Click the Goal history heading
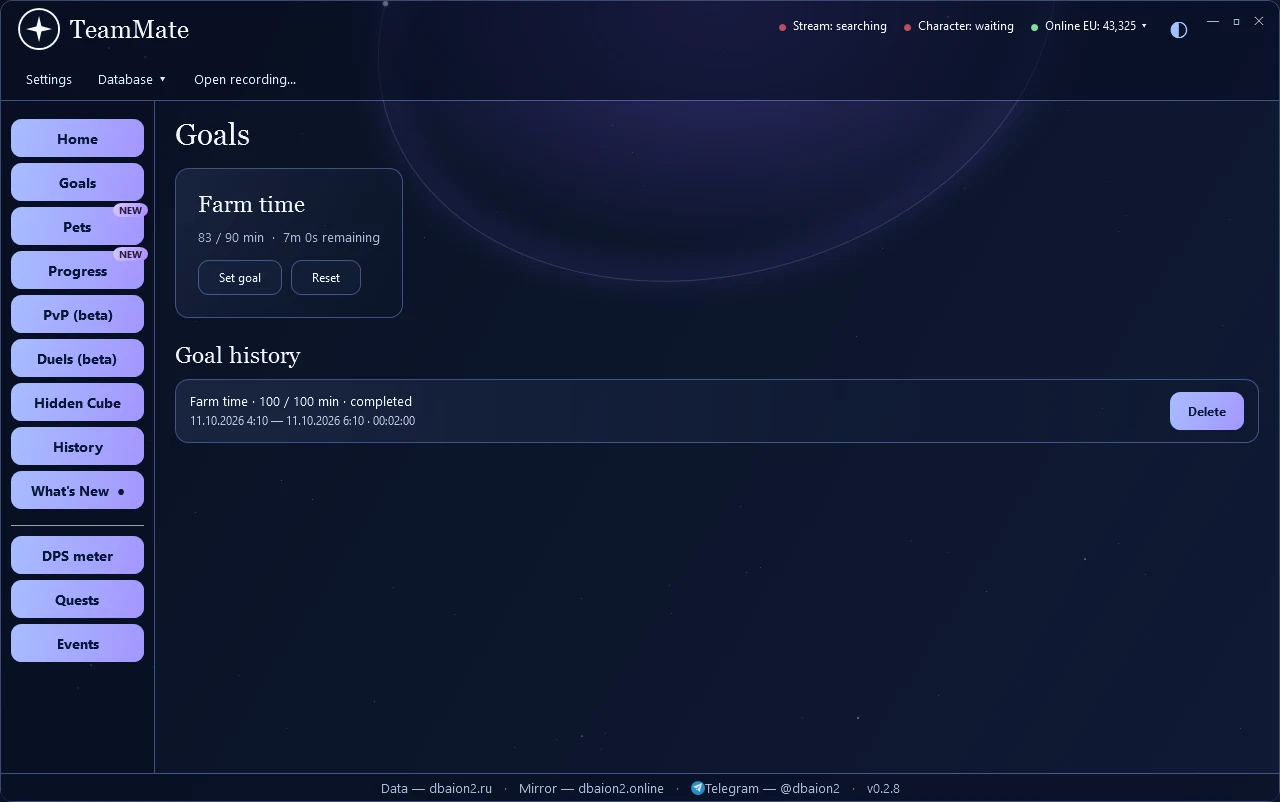This screenshot has height=802, width=1280. [x=238, y=355]
